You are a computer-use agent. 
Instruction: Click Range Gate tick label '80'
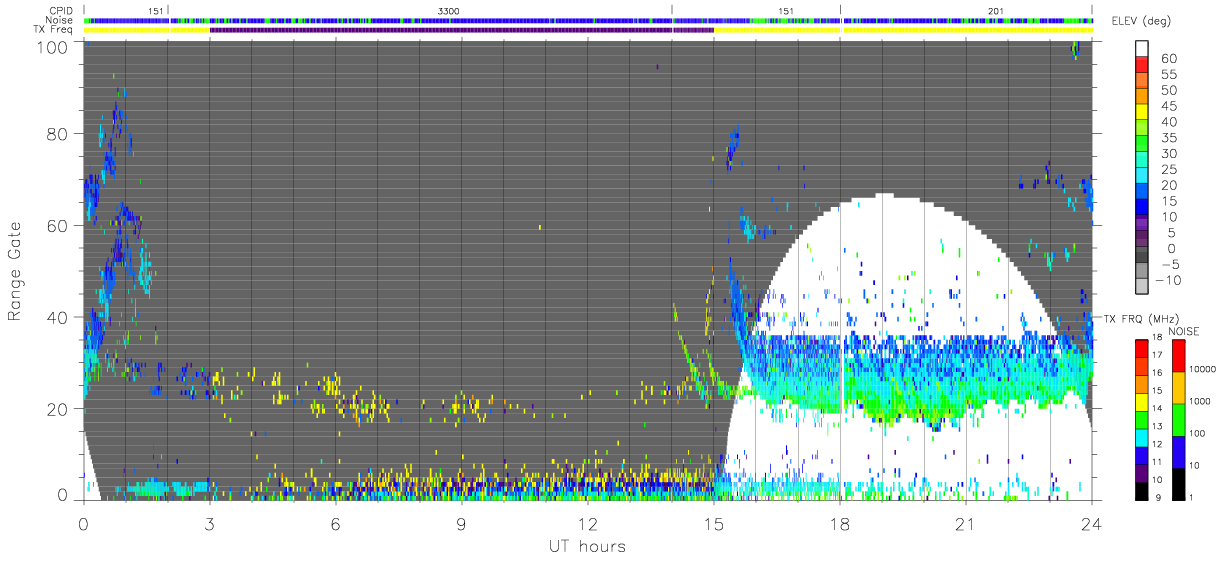(58, 134)
